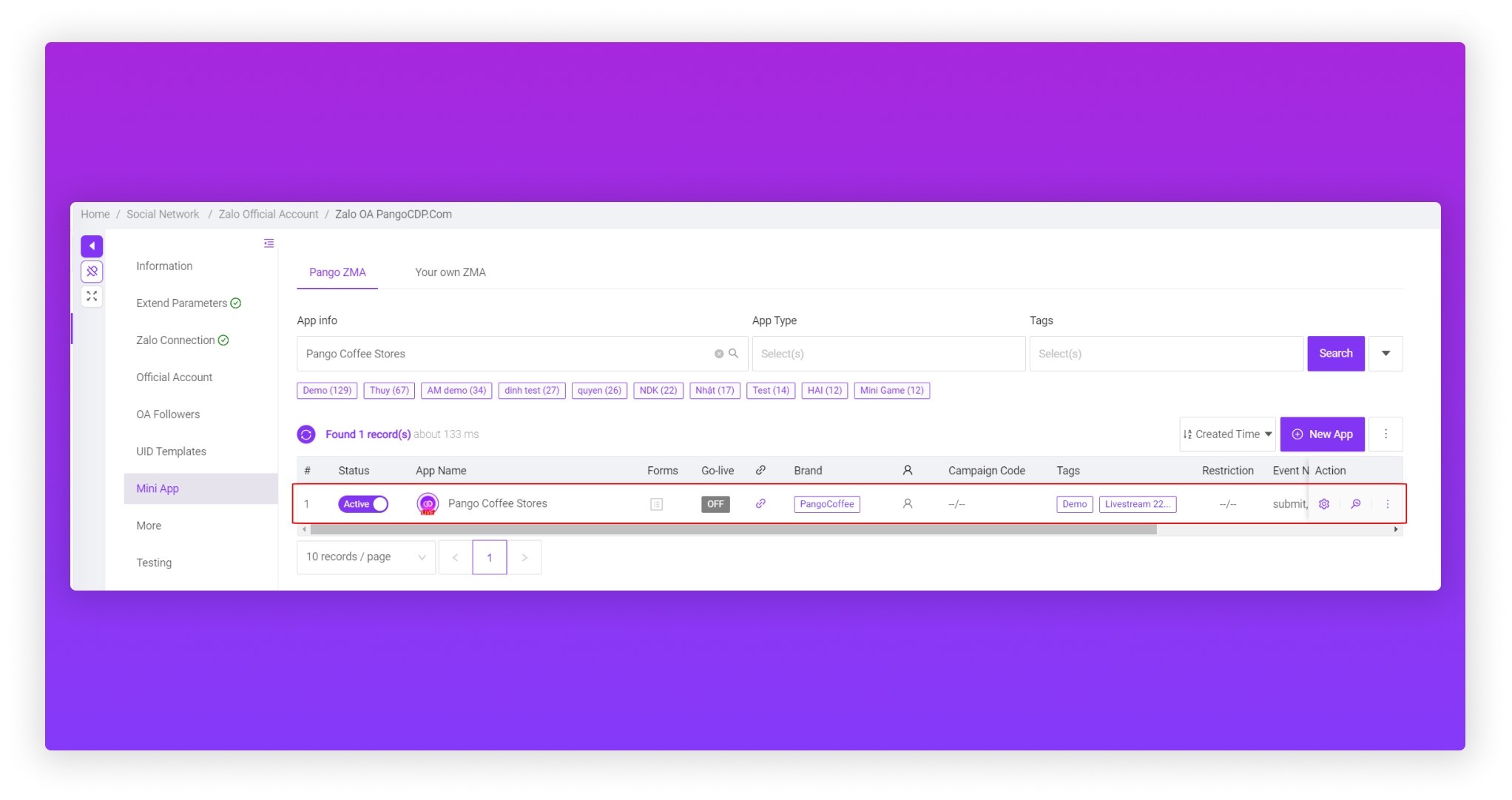This screenshot has height=800, width=1512.
Task: Open the Forms icon for Pango Coffee Stores
Action: click(656, 504)
